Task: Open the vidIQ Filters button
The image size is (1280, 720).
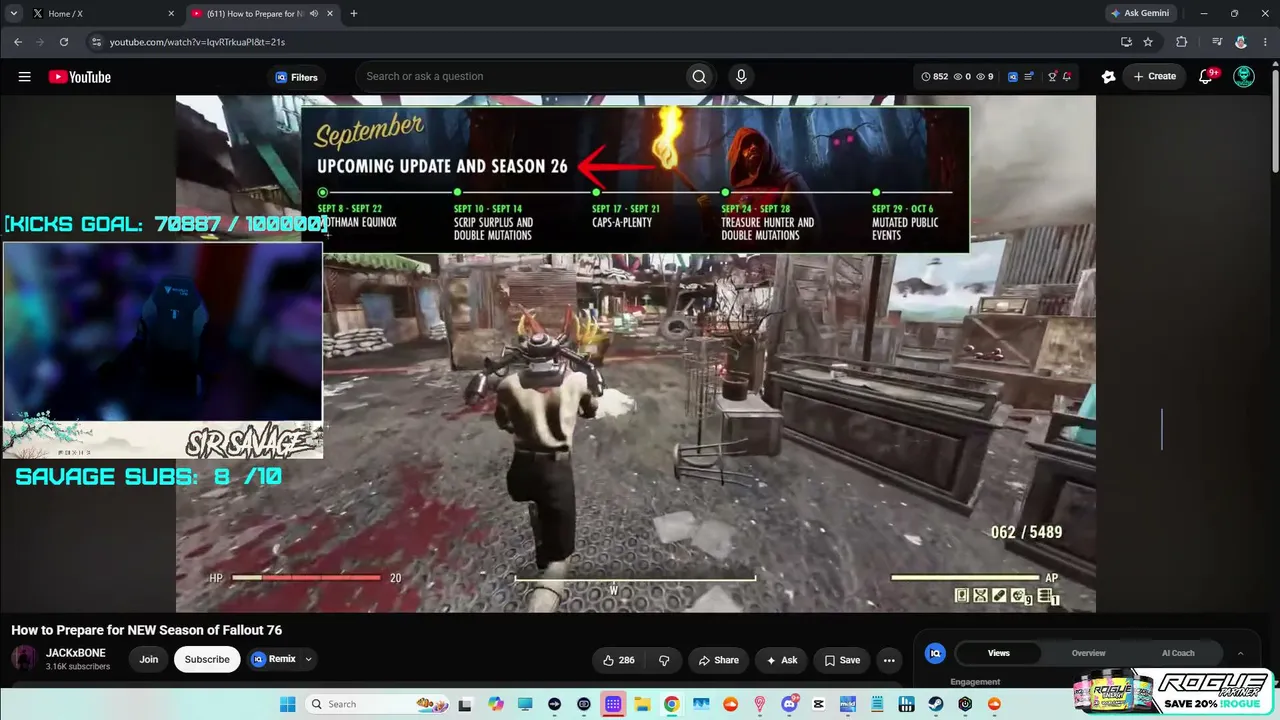Action: [x=296, y=77]
